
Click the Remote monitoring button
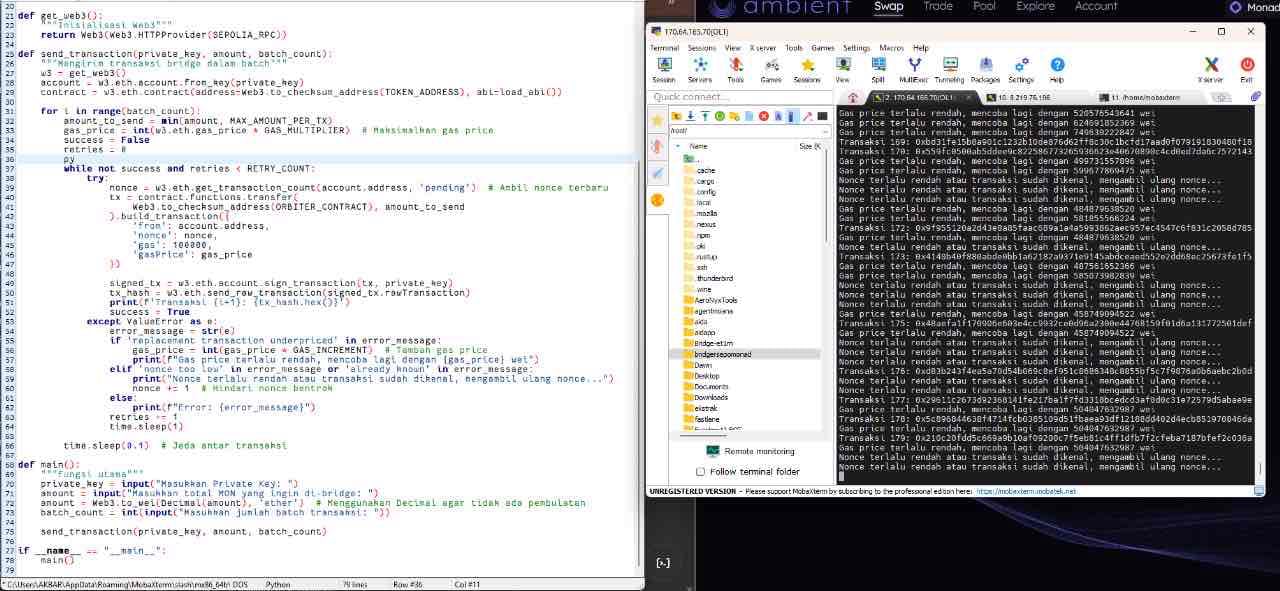click(x=750, y=451)
